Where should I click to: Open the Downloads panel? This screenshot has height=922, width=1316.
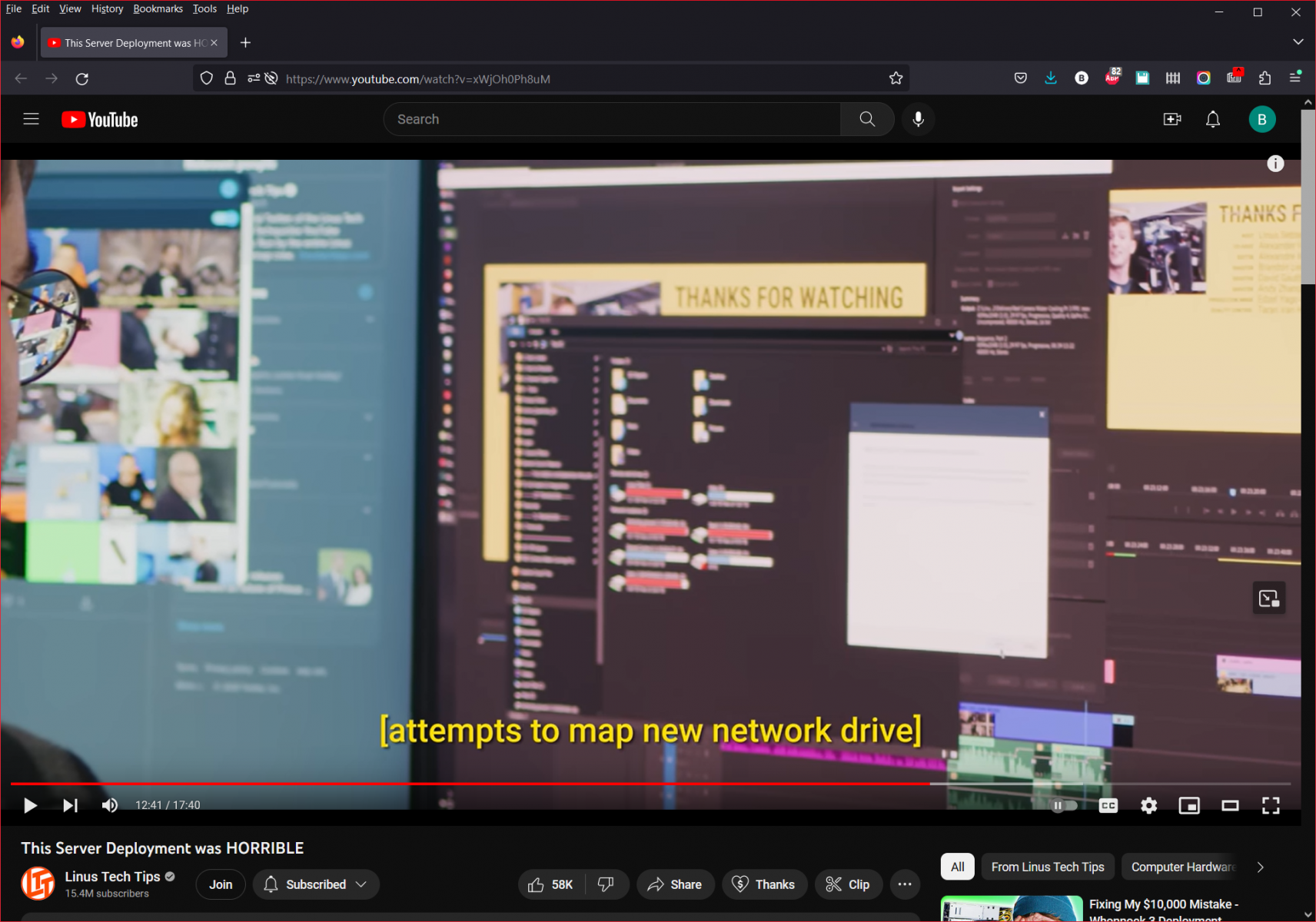point(1051,78)
